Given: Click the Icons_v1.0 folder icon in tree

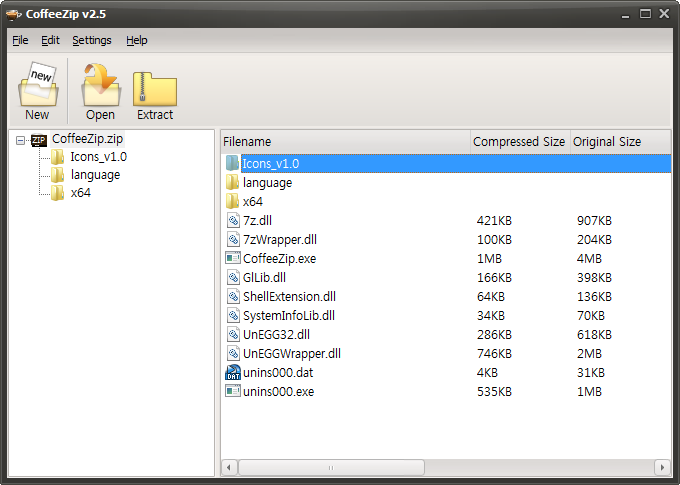Looking at the screenshot, I should coord(57,157).
